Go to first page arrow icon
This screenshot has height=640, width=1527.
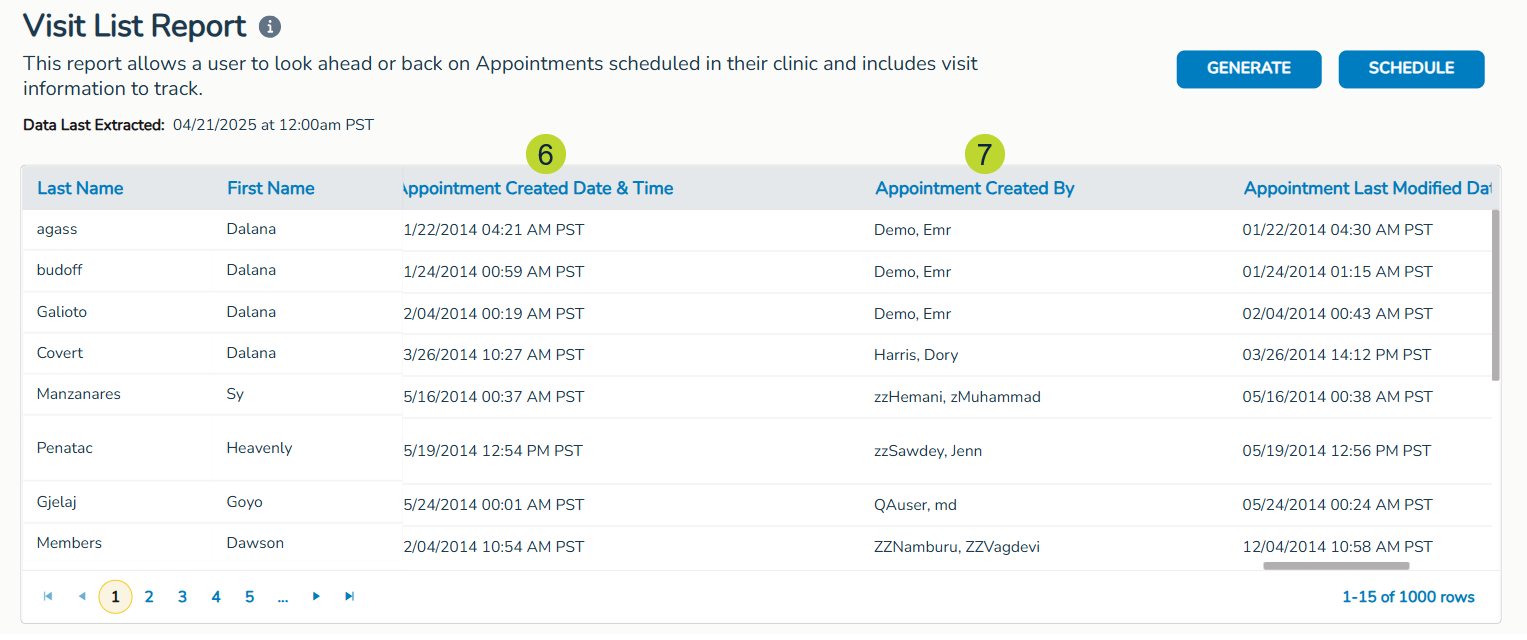click(48, 596)
